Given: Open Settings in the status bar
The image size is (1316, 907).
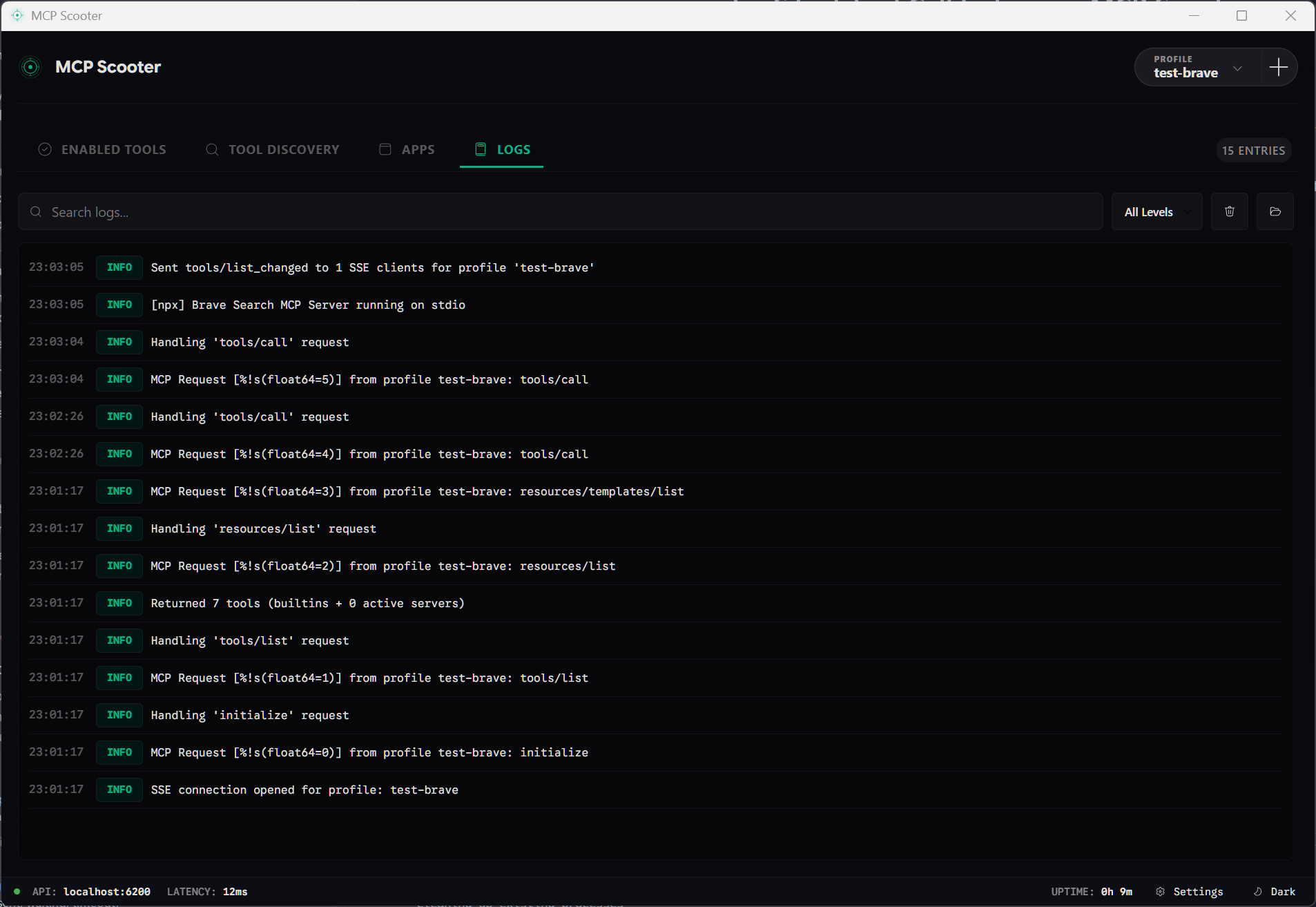Looking at the screenshot, I should [1190, 891].
